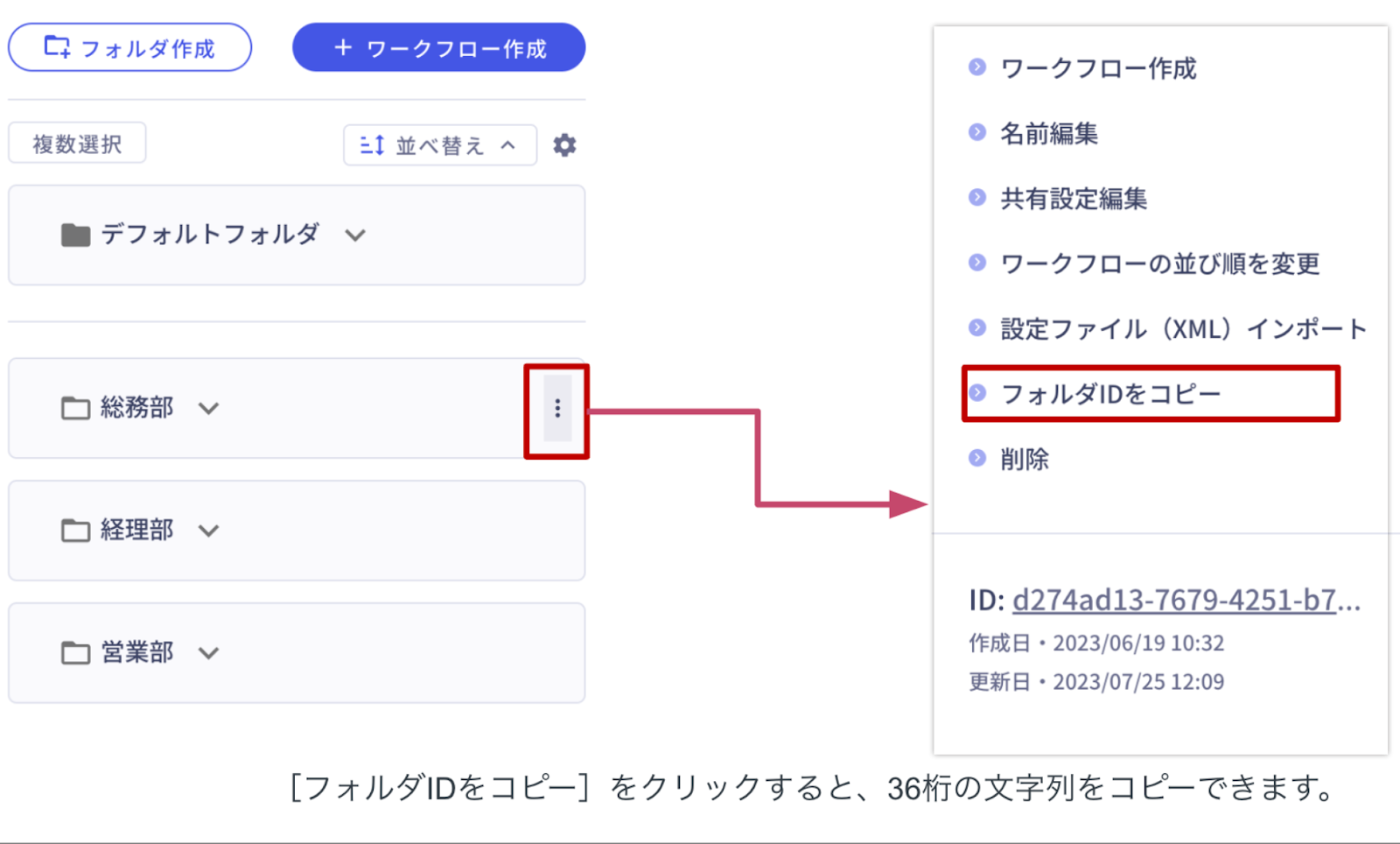Choose 設定ファイル（XML）インポート menu item
The height and width of the screenshot is (844, 1400).
tap(1184, 329)
